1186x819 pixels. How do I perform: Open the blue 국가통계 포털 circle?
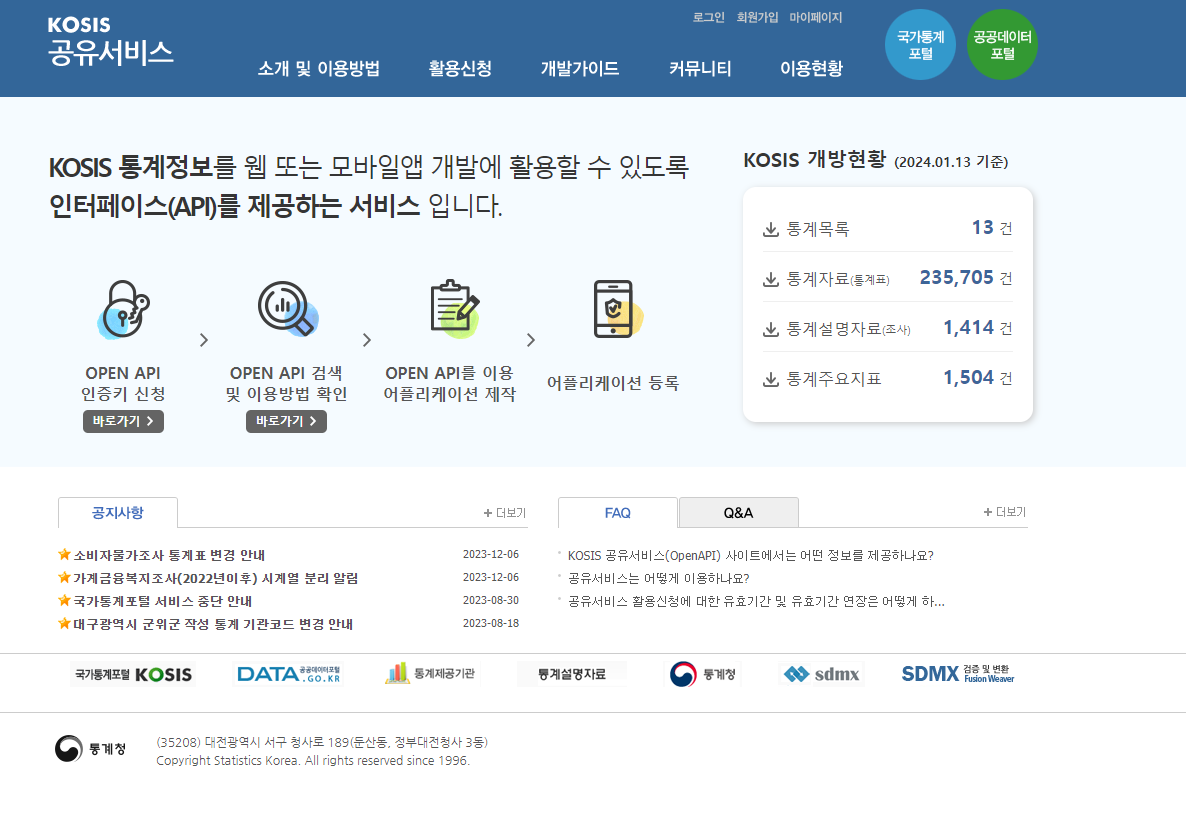[921, 45]
